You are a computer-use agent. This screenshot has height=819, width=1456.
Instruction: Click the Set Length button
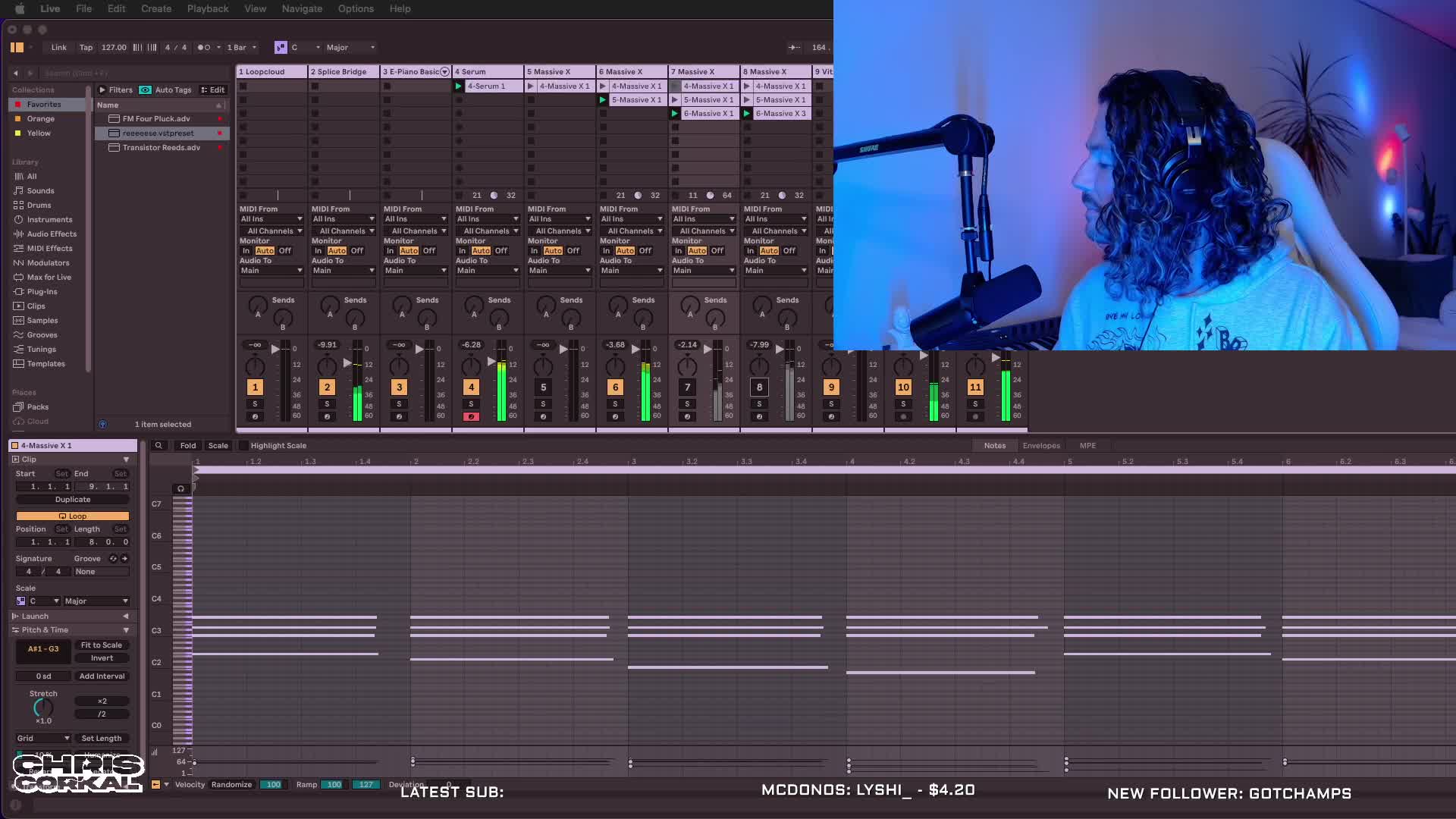pyautogui.click(x=102, y=738)
